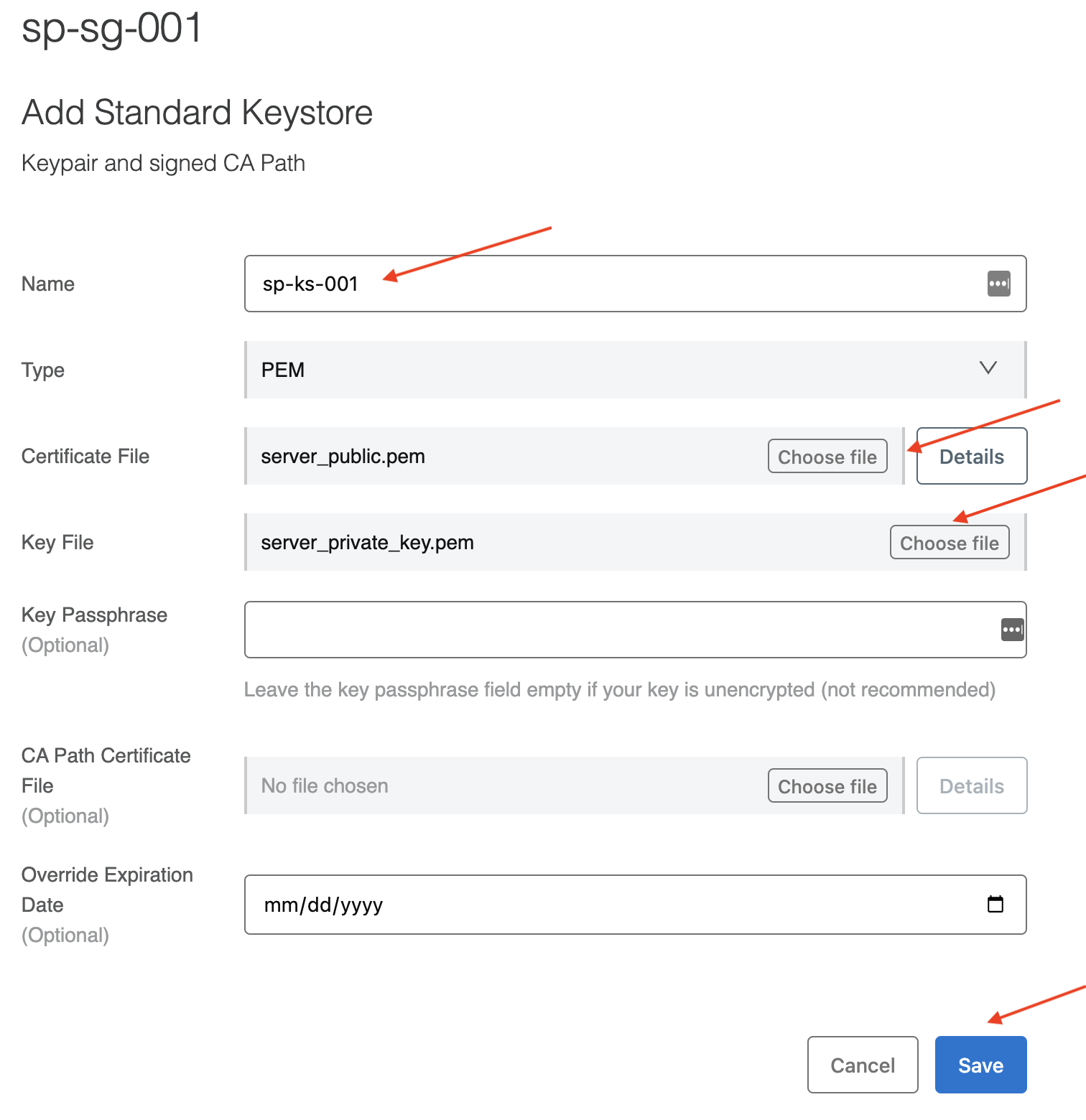Click the 'Keypair and signed CA Path' subtitle

[x=163, y=164]
